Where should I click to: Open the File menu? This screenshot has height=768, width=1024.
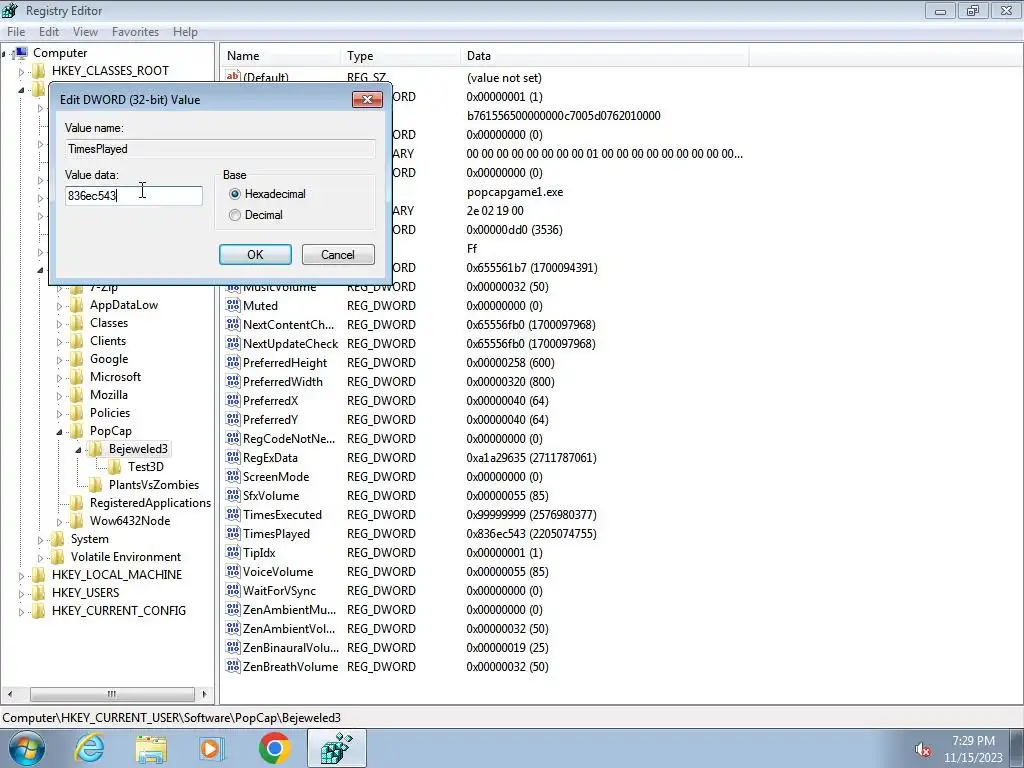pos(16,31)
